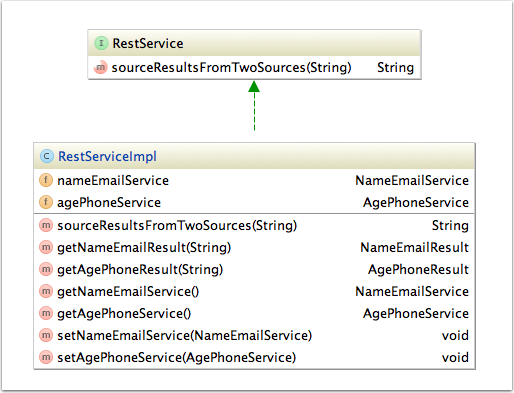Click void return type of setAgePhoneService

455,358
